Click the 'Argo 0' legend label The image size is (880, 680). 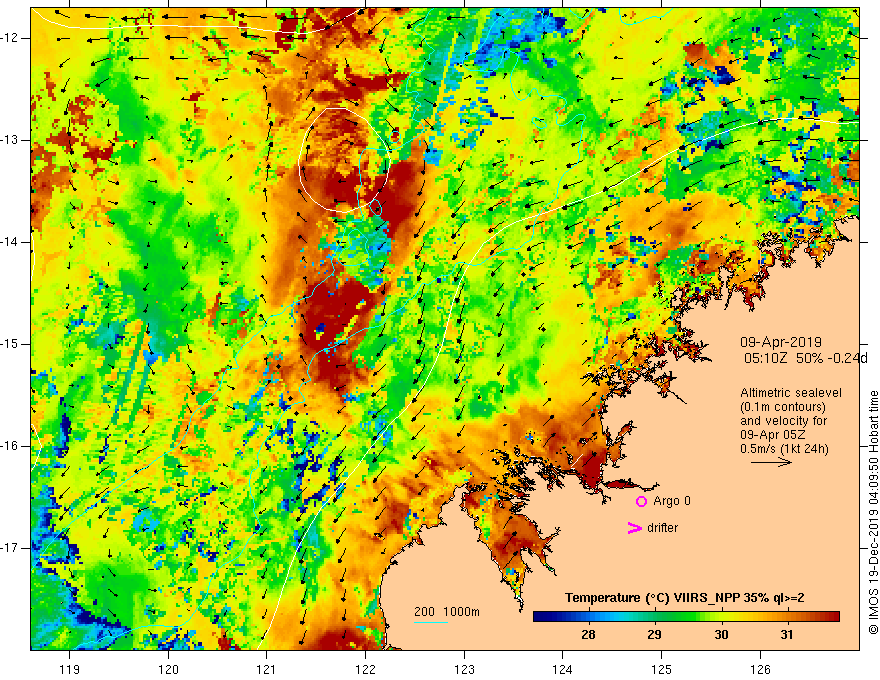(x=672, y=501)
